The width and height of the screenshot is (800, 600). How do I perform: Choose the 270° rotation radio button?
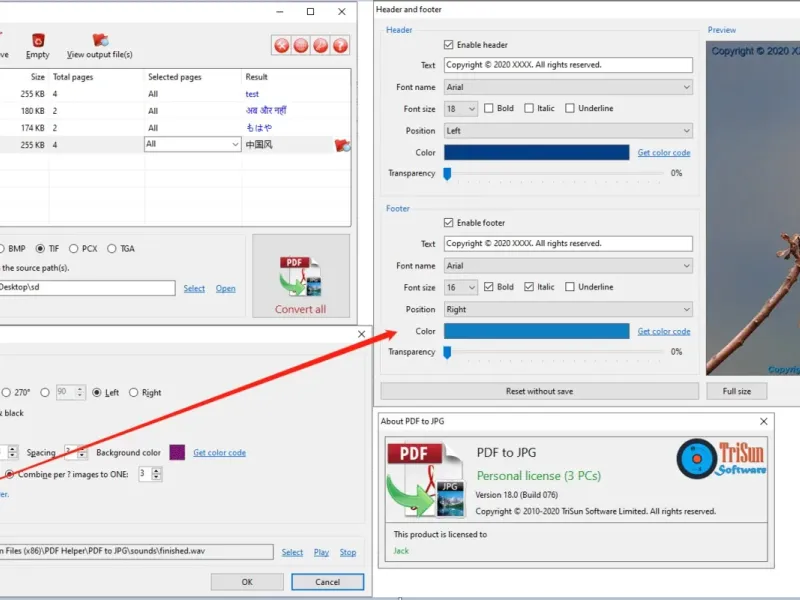point(6,392)
